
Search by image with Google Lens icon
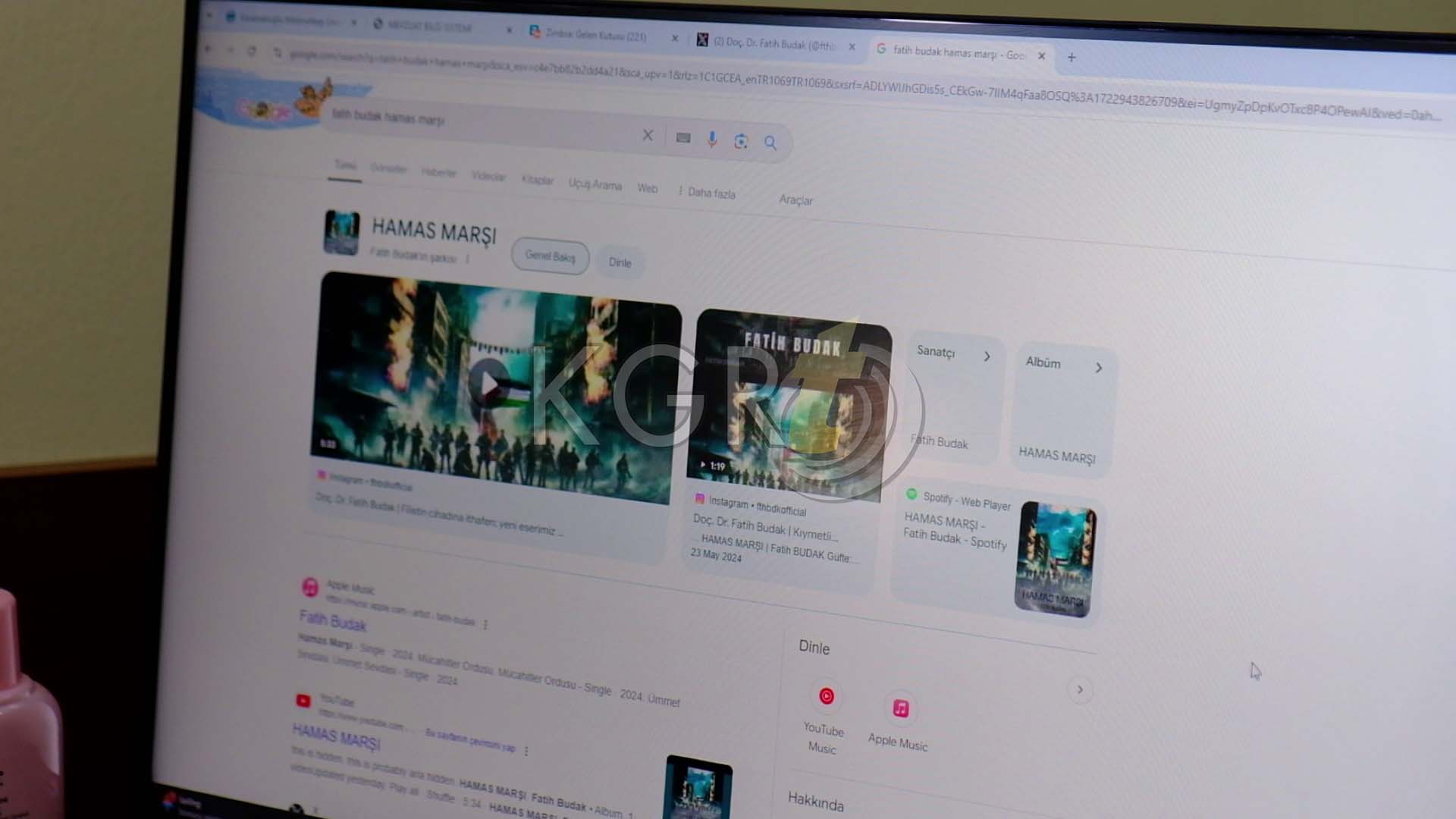[x=741, y=141]
